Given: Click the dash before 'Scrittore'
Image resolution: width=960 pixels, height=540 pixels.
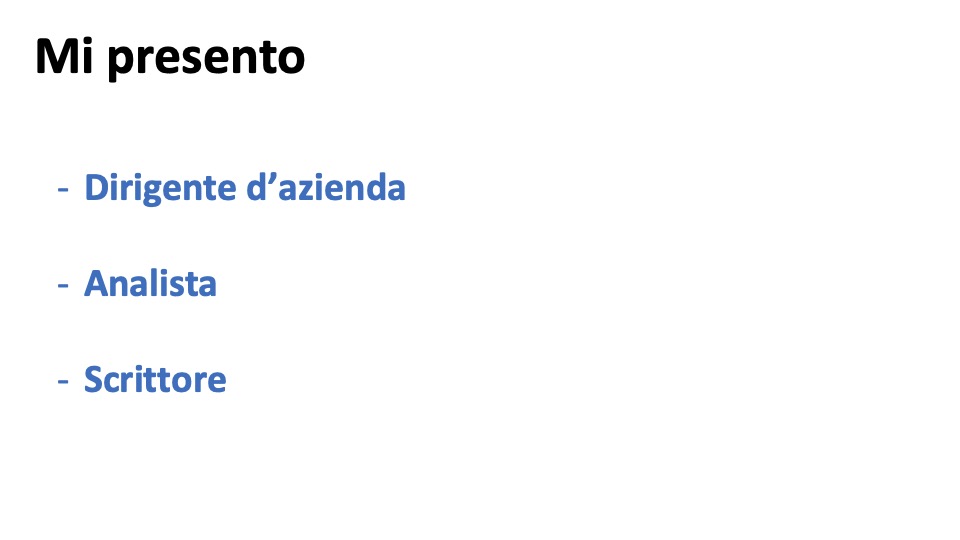Looking at the screenshot, I should pyautogui.click(x=63, y=381).
